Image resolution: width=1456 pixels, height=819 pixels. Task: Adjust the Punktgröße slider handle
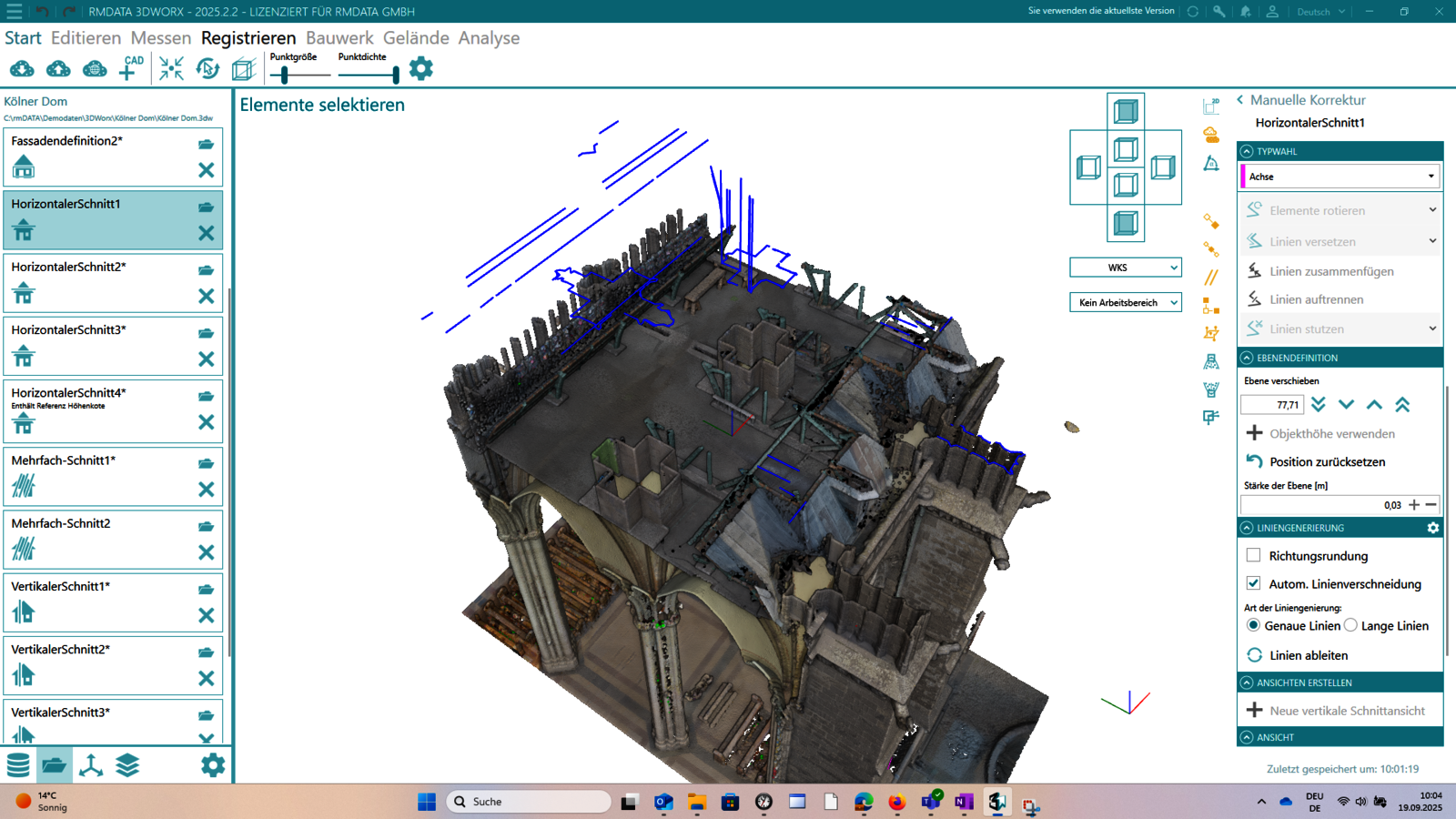point(285,76)
